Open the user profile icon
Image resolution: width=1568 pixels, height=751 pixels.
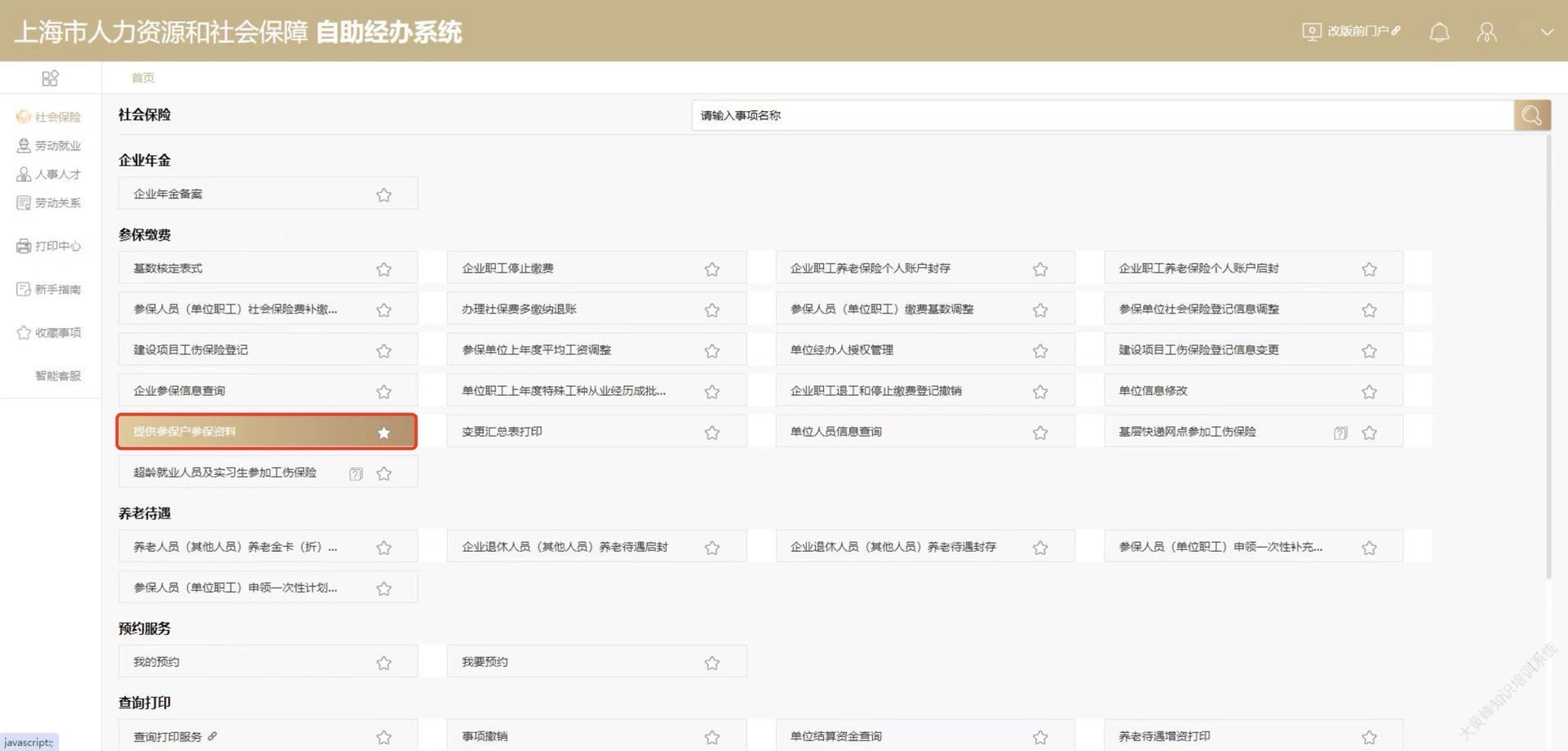[1486, 32]
